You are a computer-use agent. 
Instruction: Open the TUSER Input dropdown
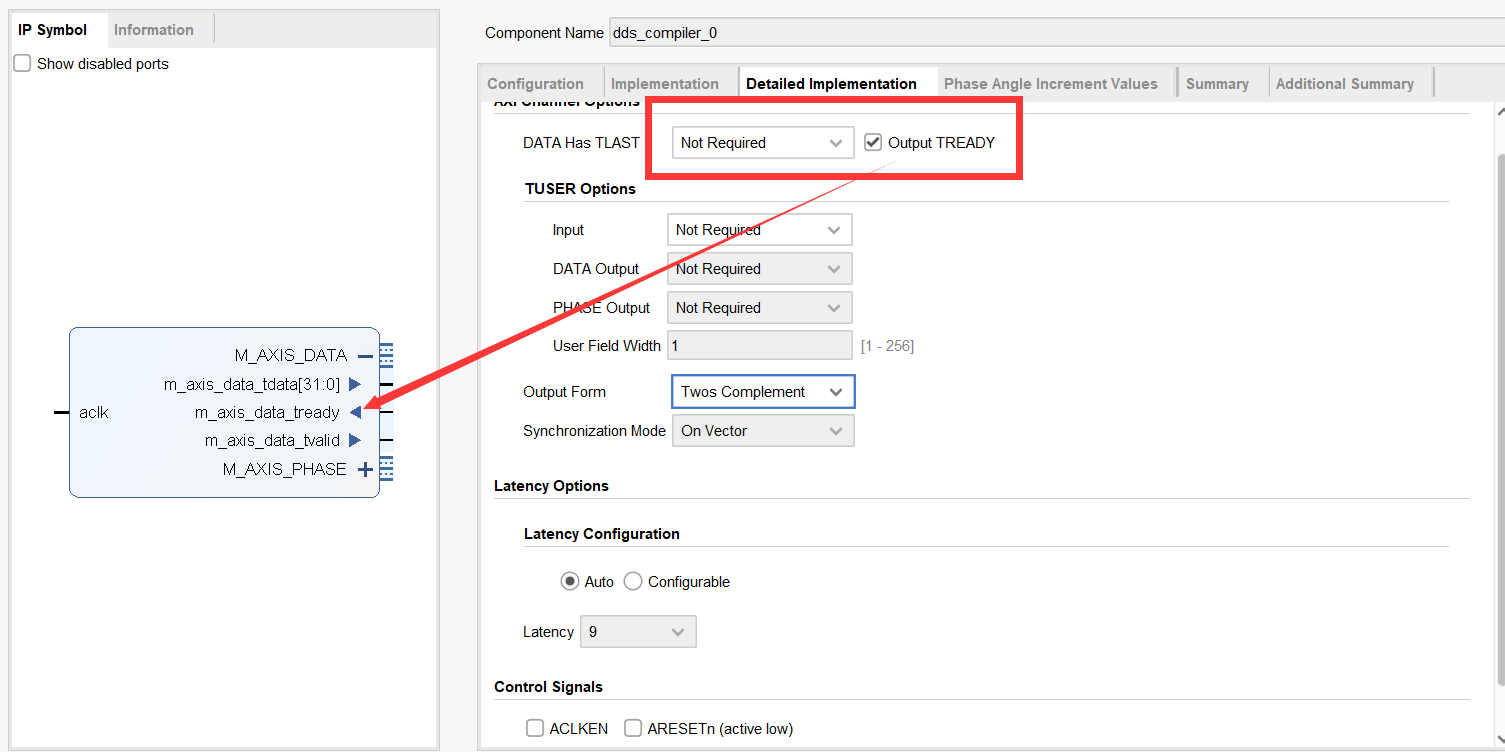tap(759, 230)
